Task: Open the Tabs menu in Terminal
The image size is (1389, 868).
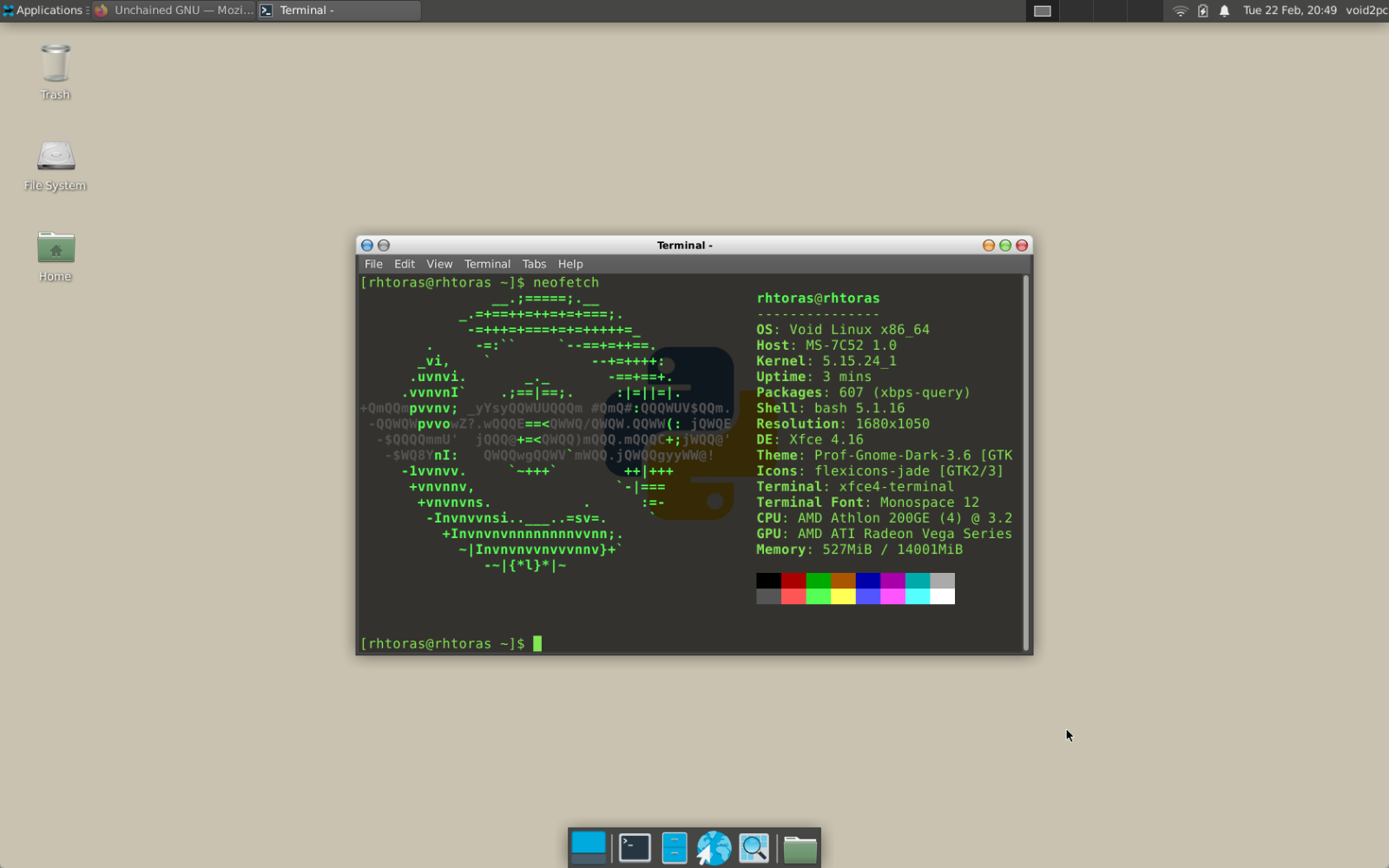Action: [x=534, y=264]
